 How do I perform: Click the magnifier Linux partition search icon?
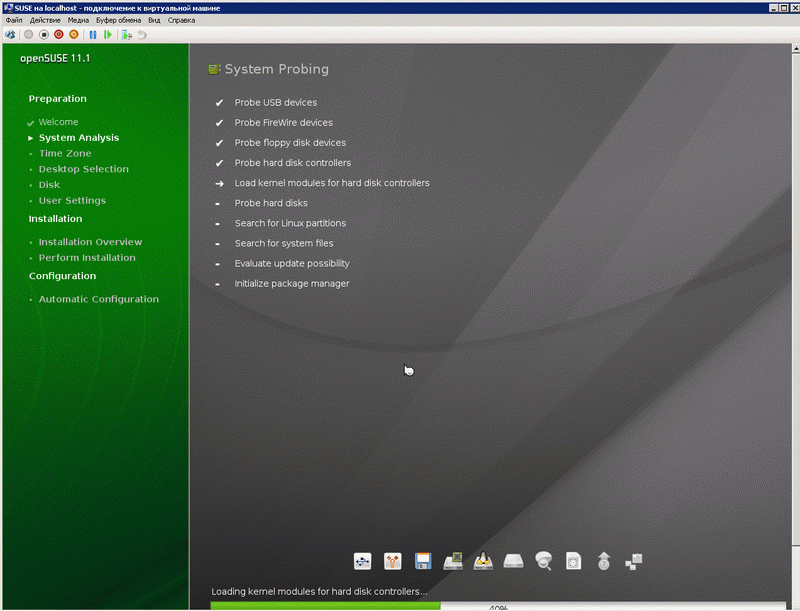(543, 561)
